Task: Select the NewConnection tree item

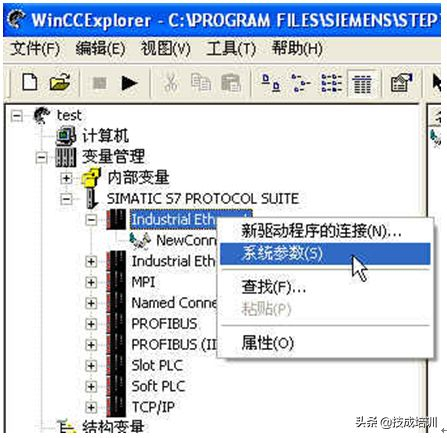Action: pos(186,240)
